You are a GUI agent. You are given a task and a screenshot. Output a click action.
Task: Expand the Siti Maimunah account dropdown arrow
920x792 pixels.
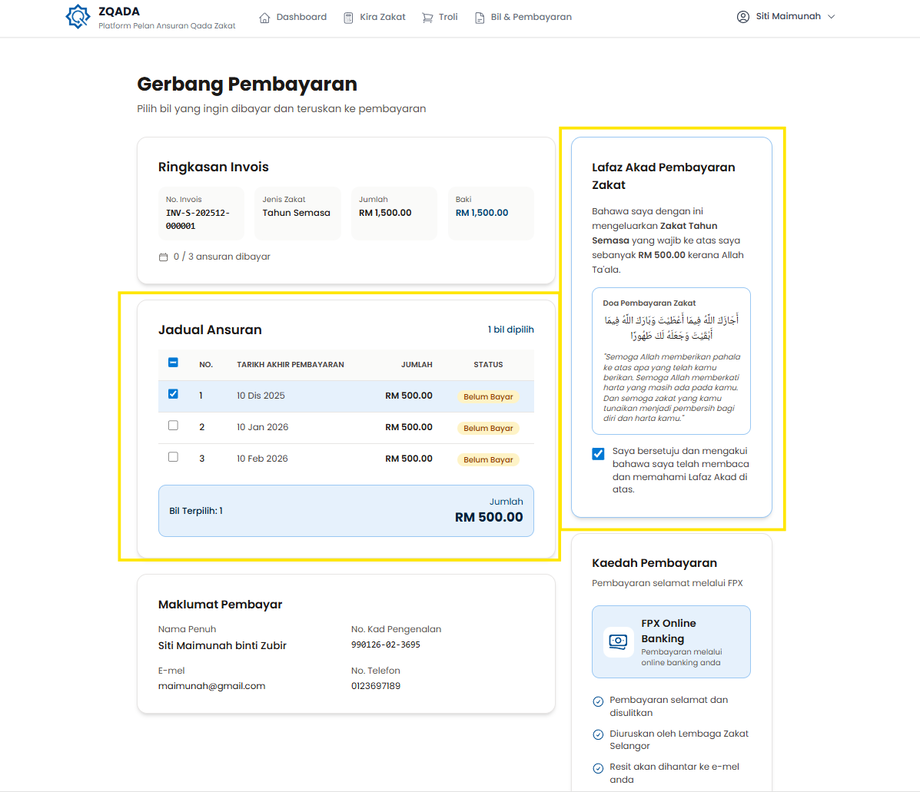[x=831, y=16]
